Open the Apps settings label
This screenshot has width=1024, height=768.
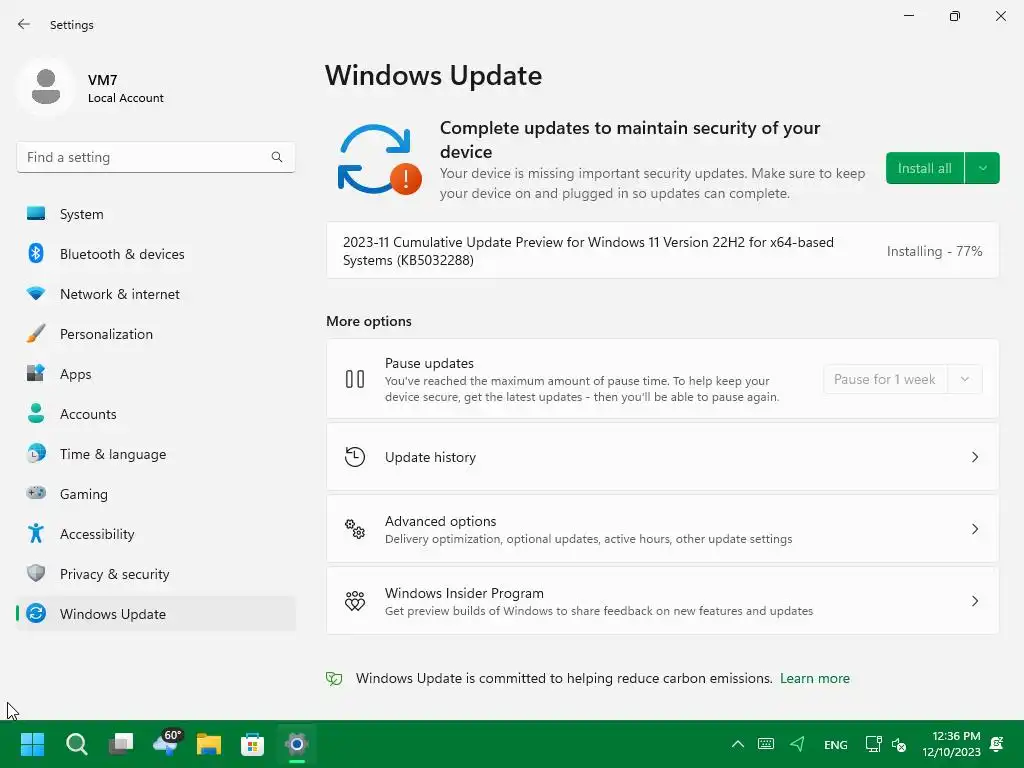pyautogui.click(x=75, y=374)
